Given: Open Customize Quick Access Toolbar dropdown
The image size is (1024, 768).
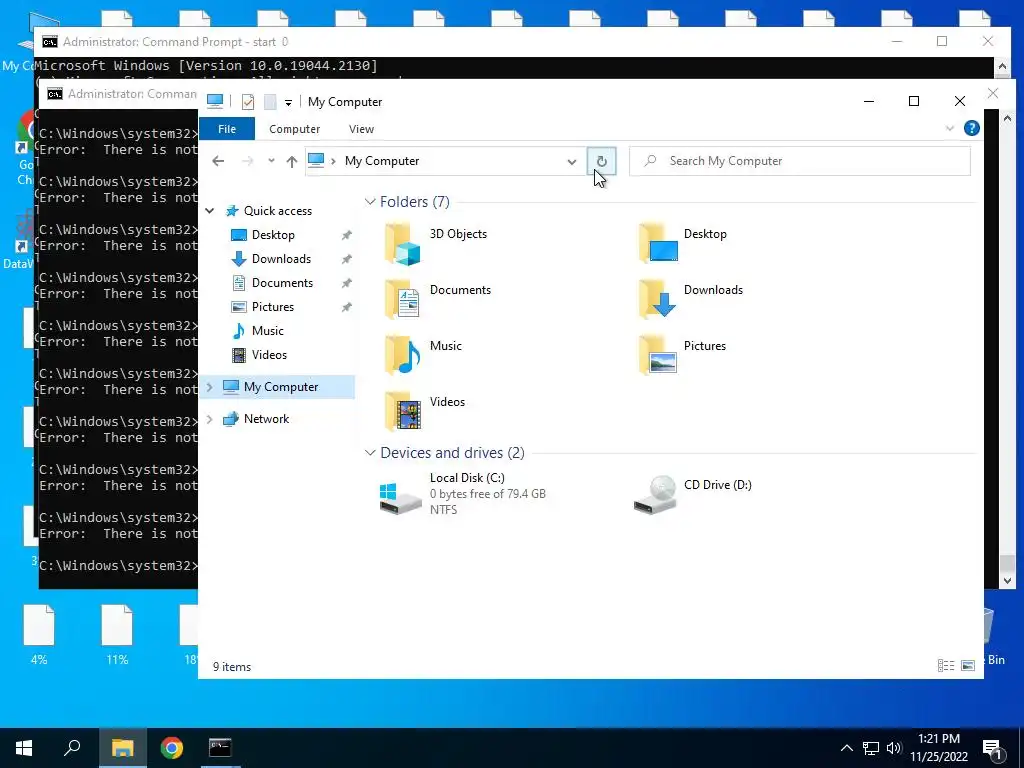Looking at the screenshot, I should [x=288, y=103].
